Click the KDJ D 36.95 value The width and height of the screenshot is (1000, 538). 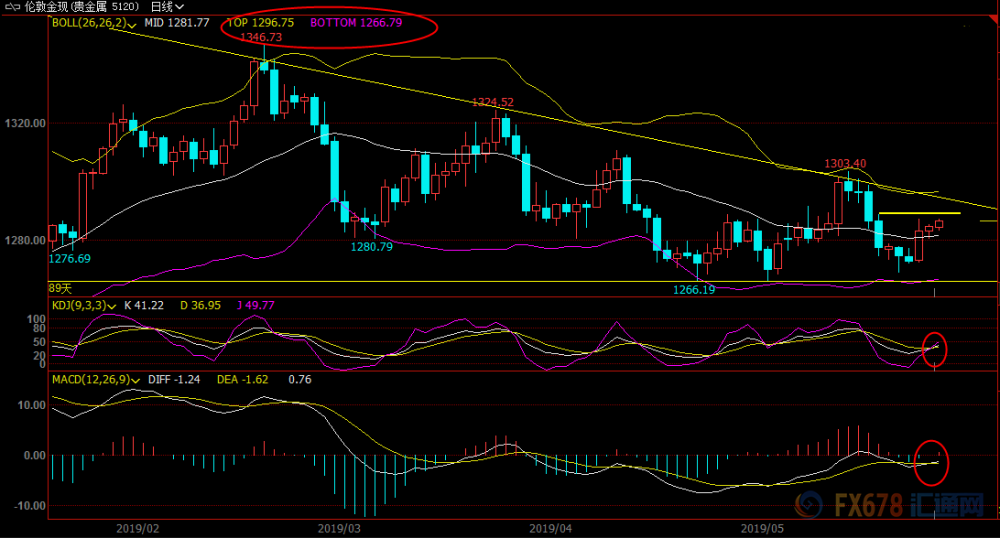200,305
